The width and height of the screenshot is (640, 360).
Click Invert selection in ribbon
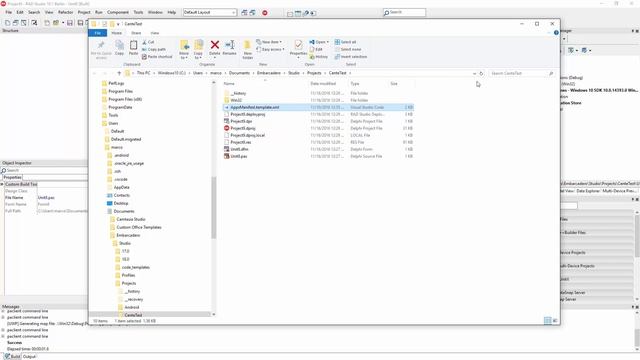[x=351, y=57]
